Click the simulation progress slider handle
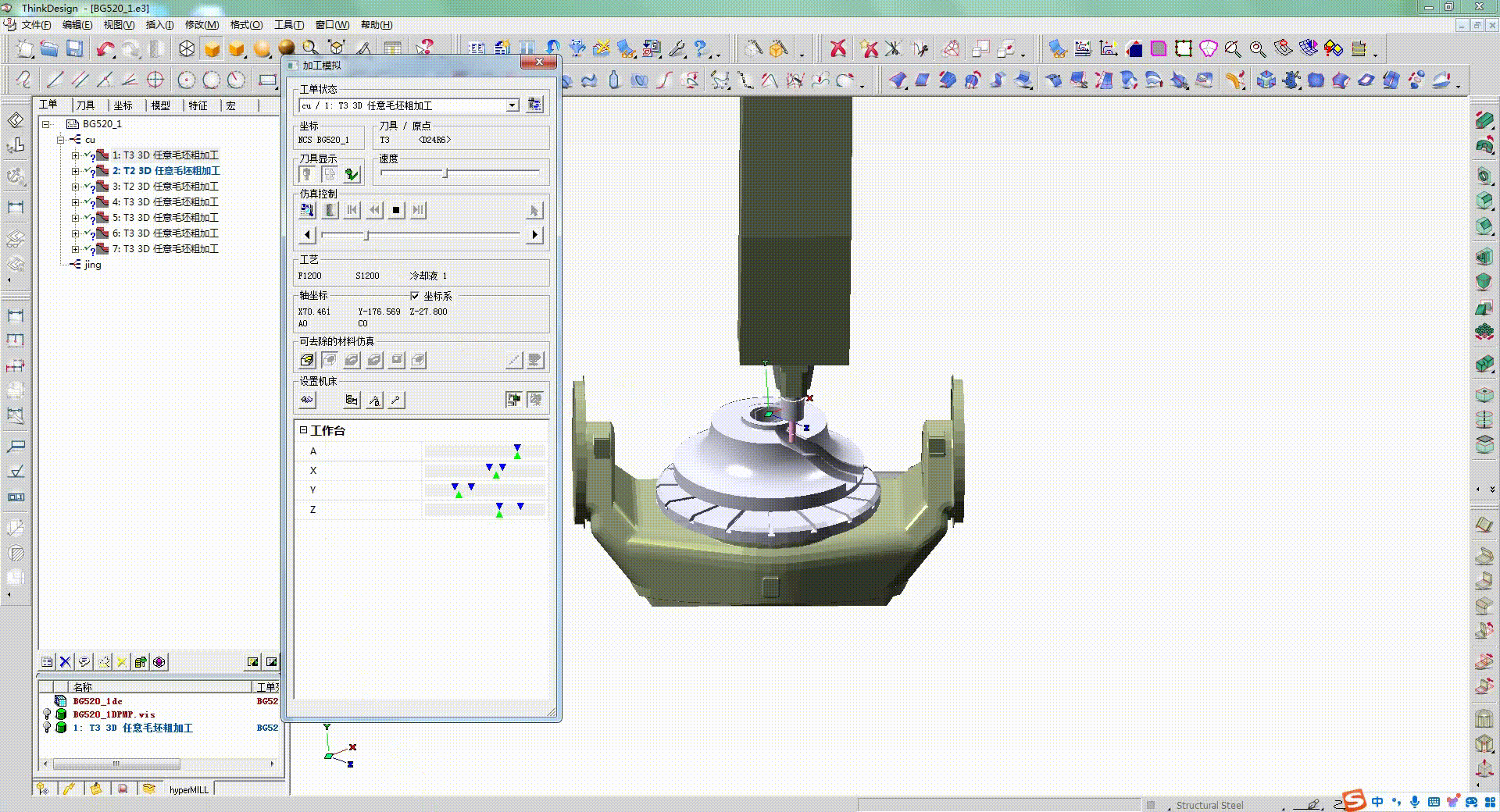Image resolution: width=1500 pixels, height=812 pixels. [366, 235]
